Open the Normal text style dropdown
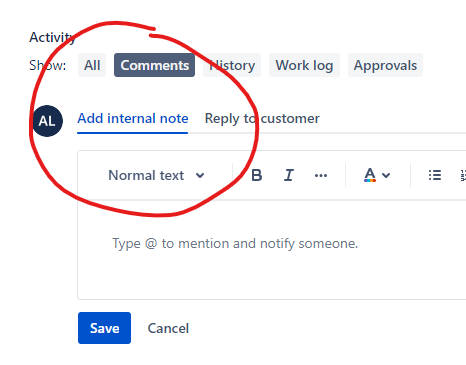Screen dimensions: 466x365 click(x=156, y=175)
